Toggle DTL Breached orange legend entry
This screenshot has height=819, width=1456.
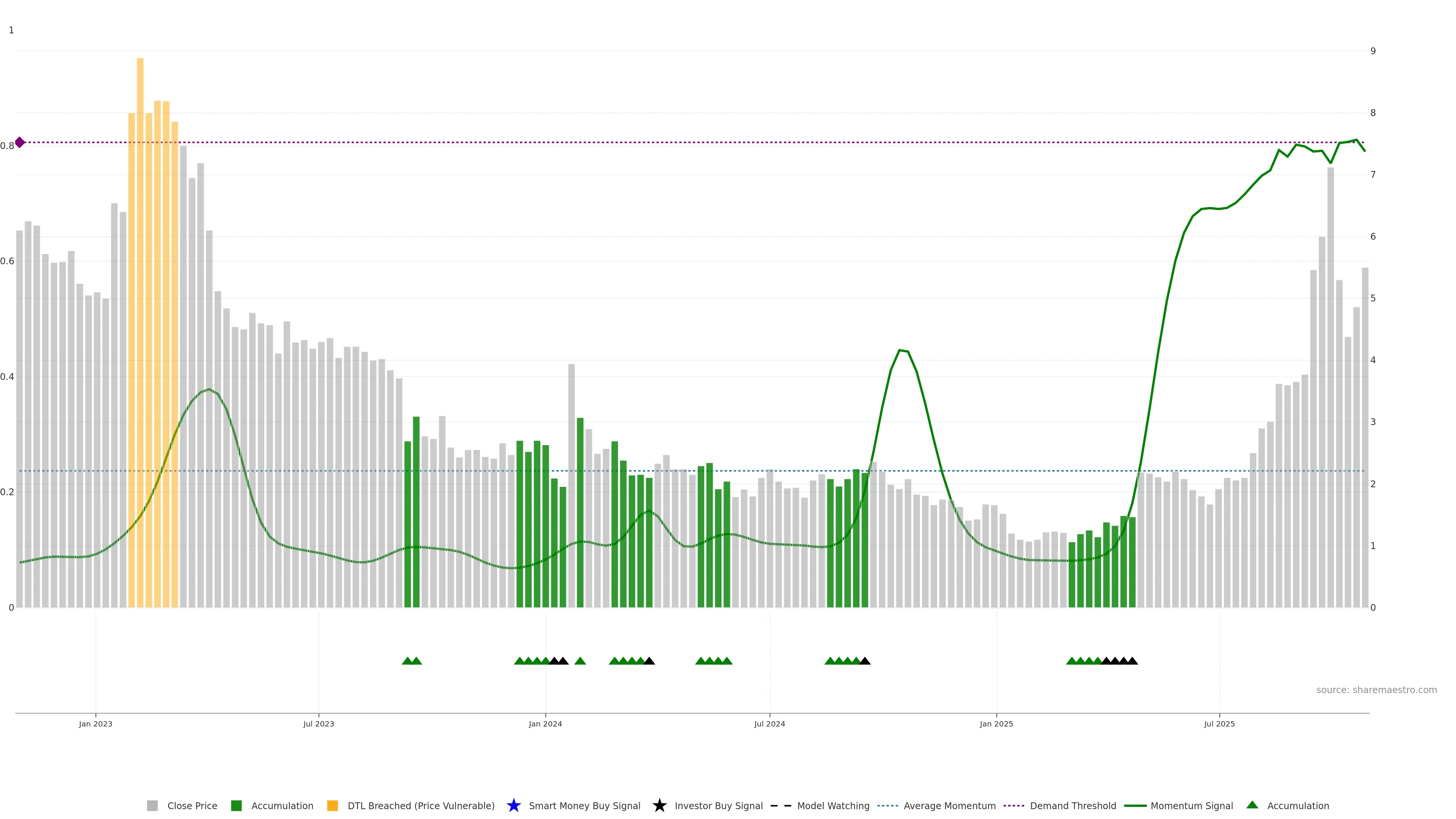coord(333,805)
